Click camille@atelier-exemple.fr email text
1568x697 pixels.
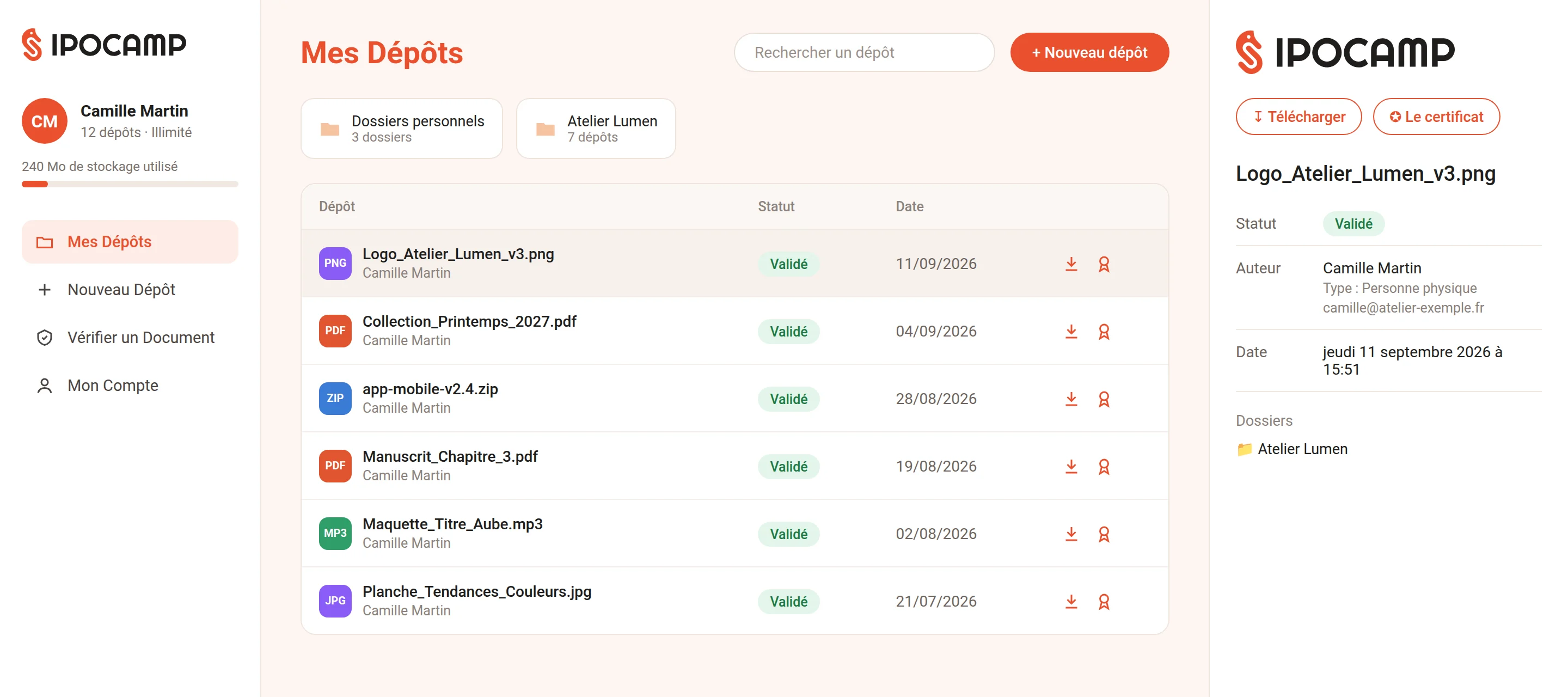coord(1403,308)
